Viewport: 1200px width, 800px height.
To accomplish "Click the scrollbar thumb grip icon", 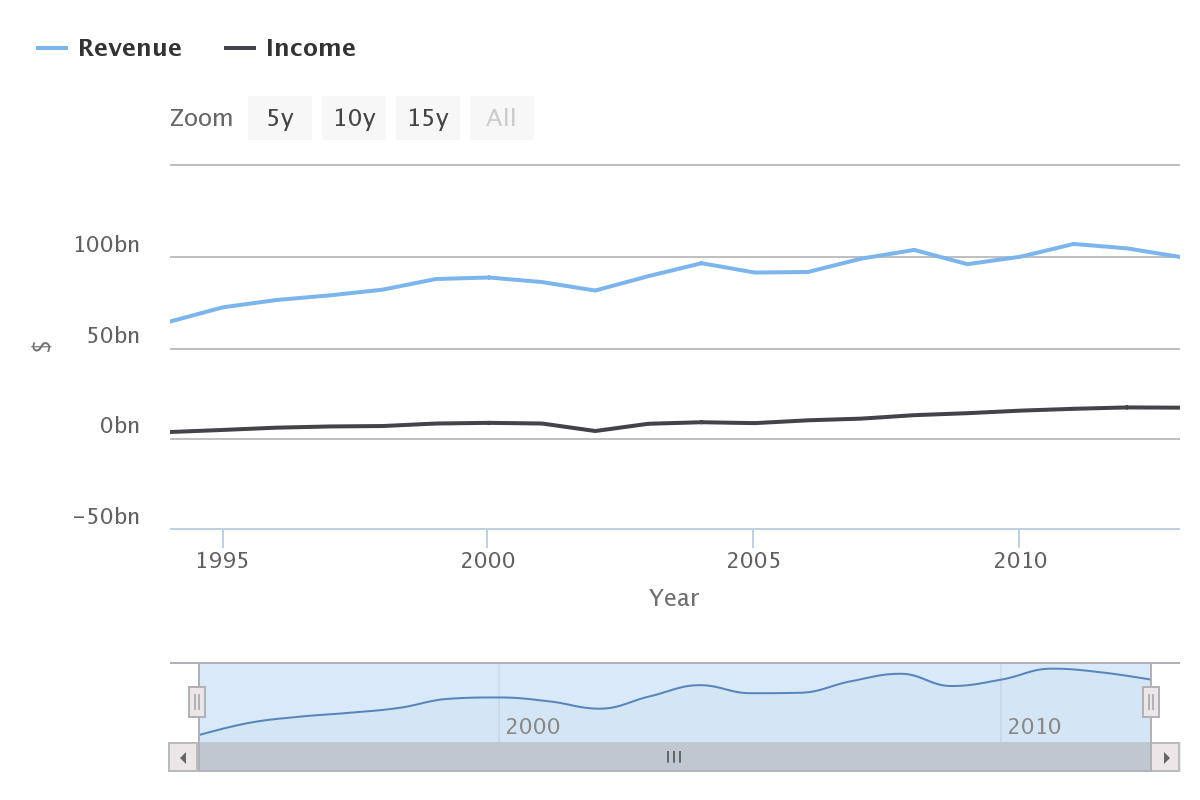I will pyautogui.click(x=674, y=757).
